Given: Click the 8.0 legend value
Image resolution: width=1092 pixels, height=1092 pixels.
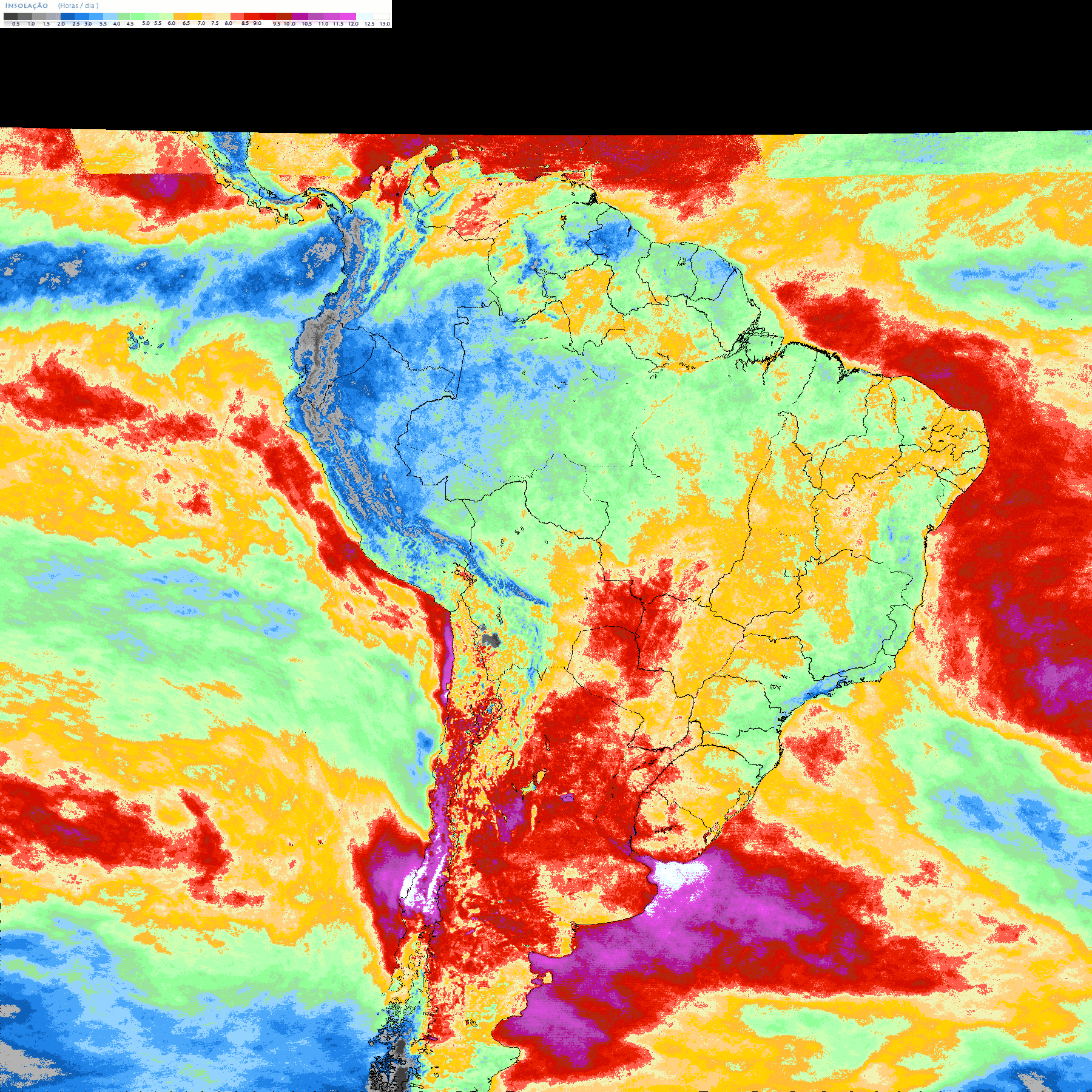Looking at the screenshot, I should point(229,23).
